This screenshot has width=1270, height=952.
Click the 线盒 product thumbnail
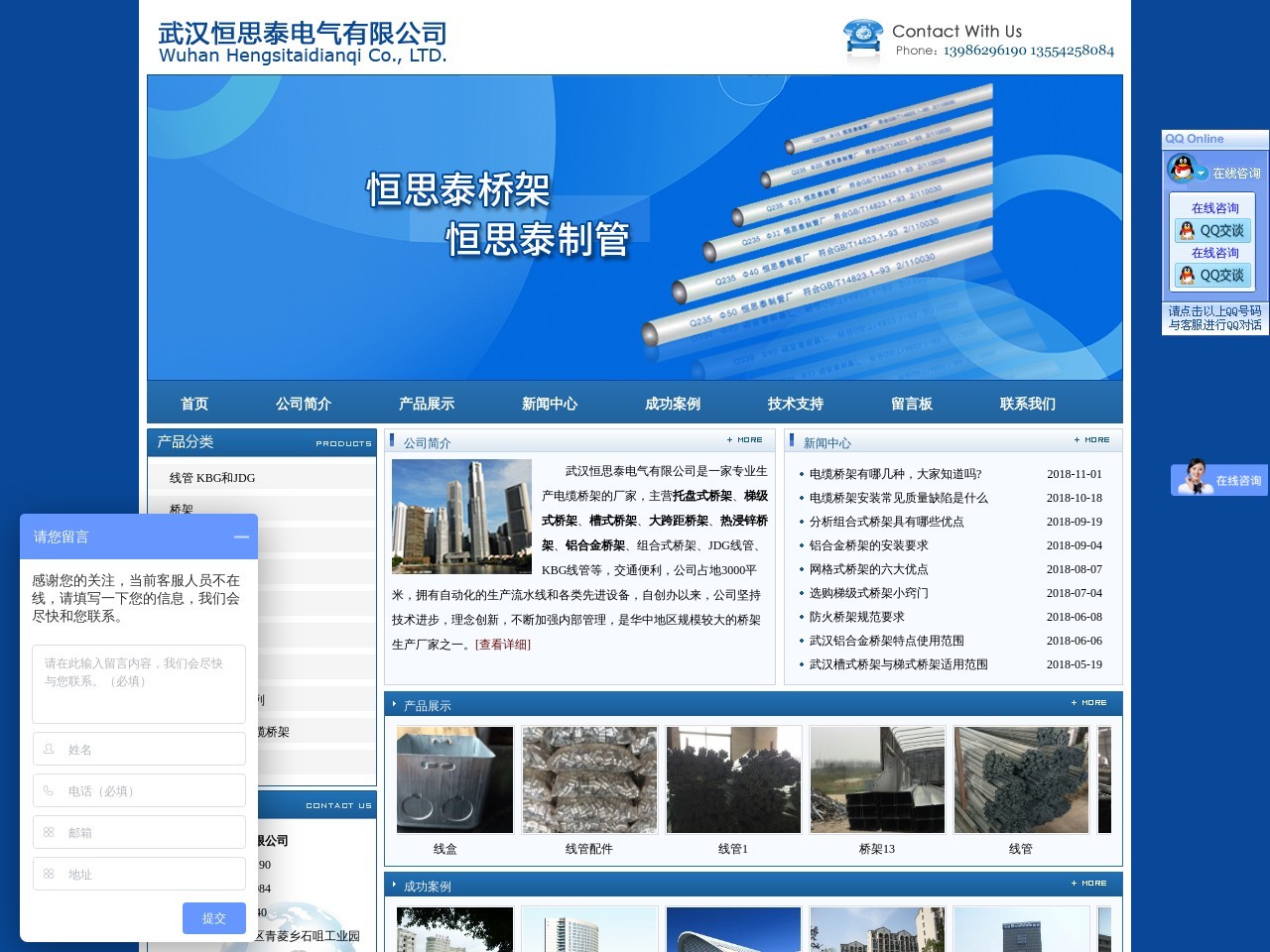(455, 779)
